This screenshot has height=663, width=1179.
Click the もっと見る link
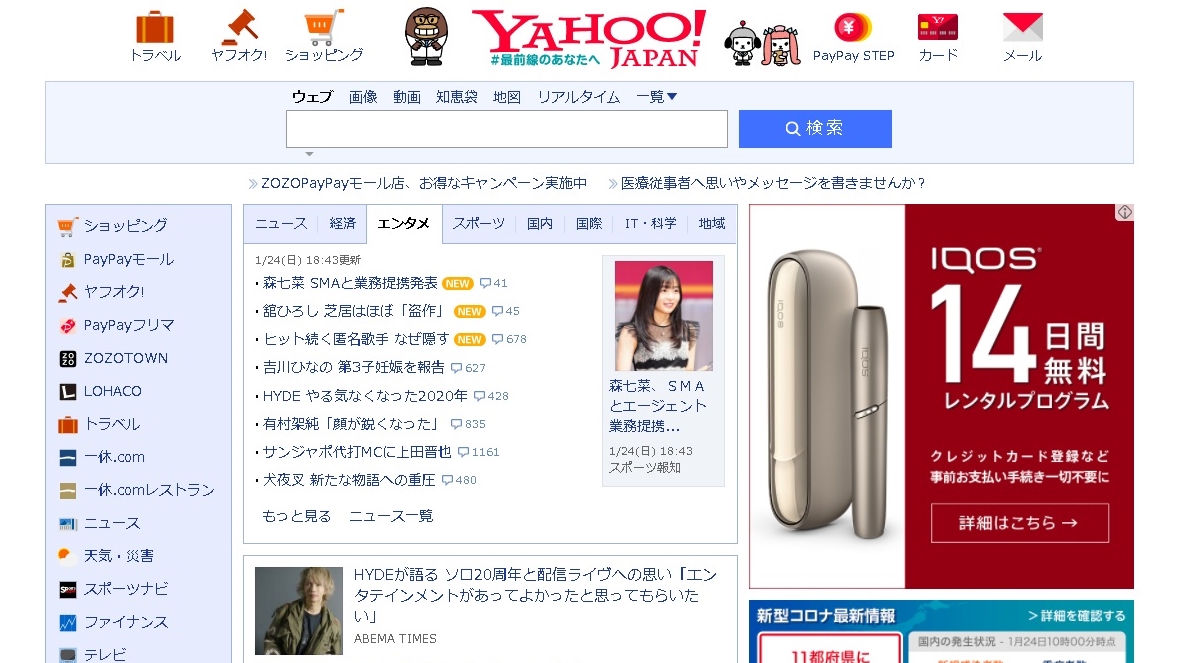click(296, 516)
